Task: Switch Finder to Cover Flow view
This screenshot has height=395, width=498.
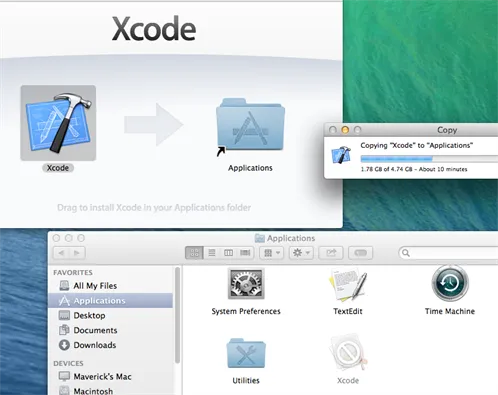Action: click(245, 253)
